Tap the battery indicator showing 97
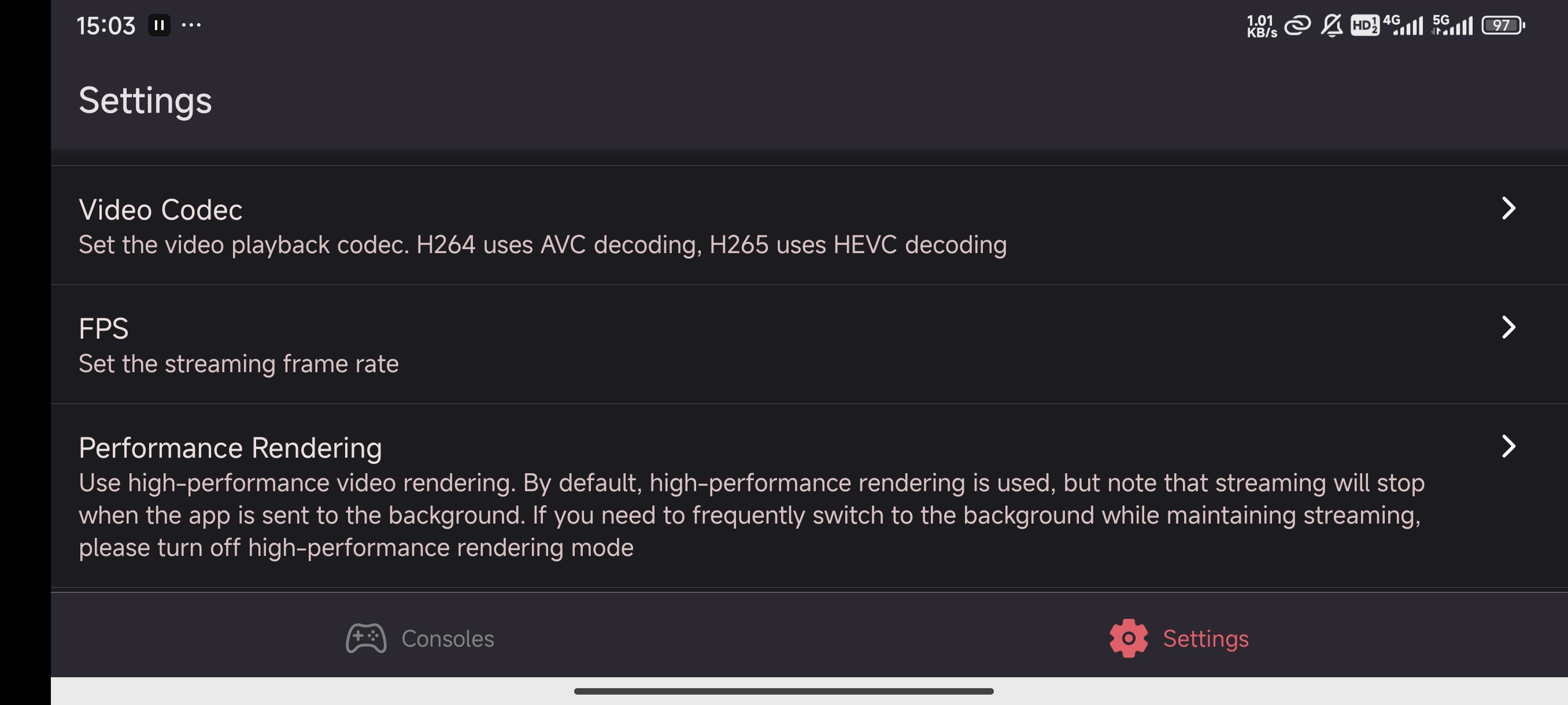This screenshot has height=705, width=1568. pyautogui.click(x=1502, y=25)
